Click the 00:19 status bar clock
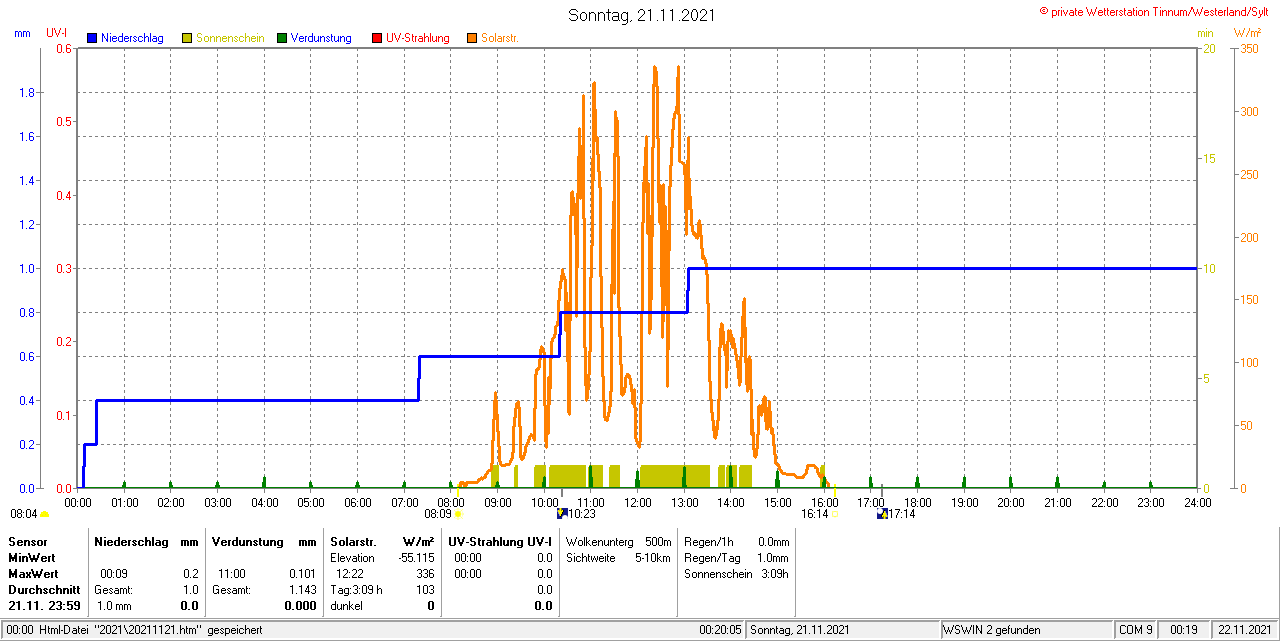The height and width of the screenshot is (641, 1280). click(1184, 630)
